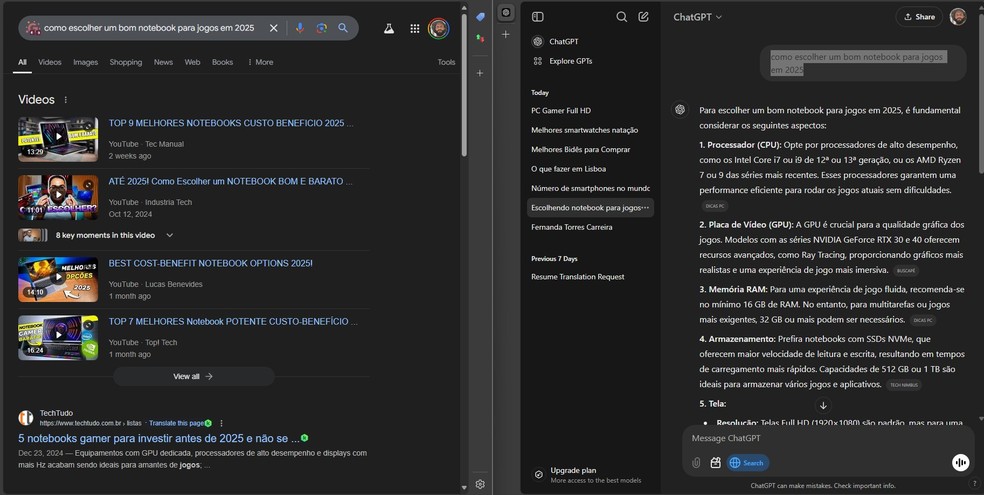
Task: Switch to the Web search tab
Action: click(x=192, y=62)
